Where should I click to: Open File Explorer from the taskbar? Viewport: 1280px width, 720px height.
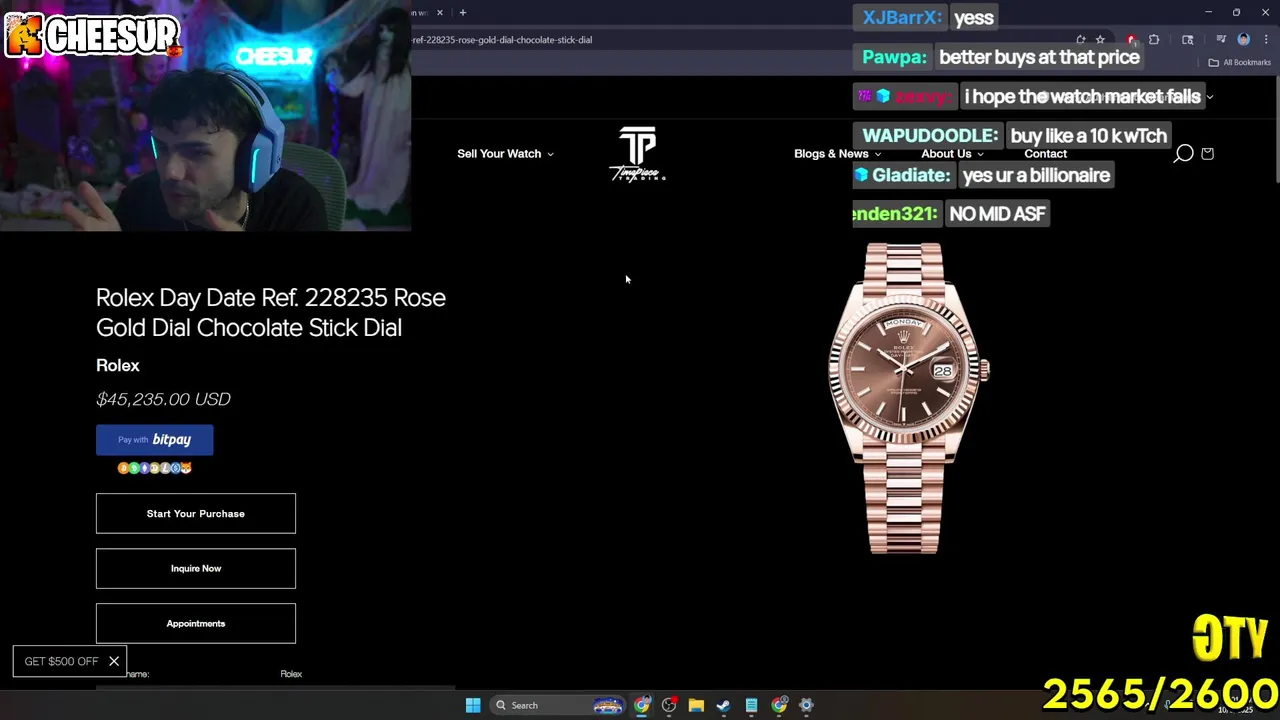coord(696,705)
